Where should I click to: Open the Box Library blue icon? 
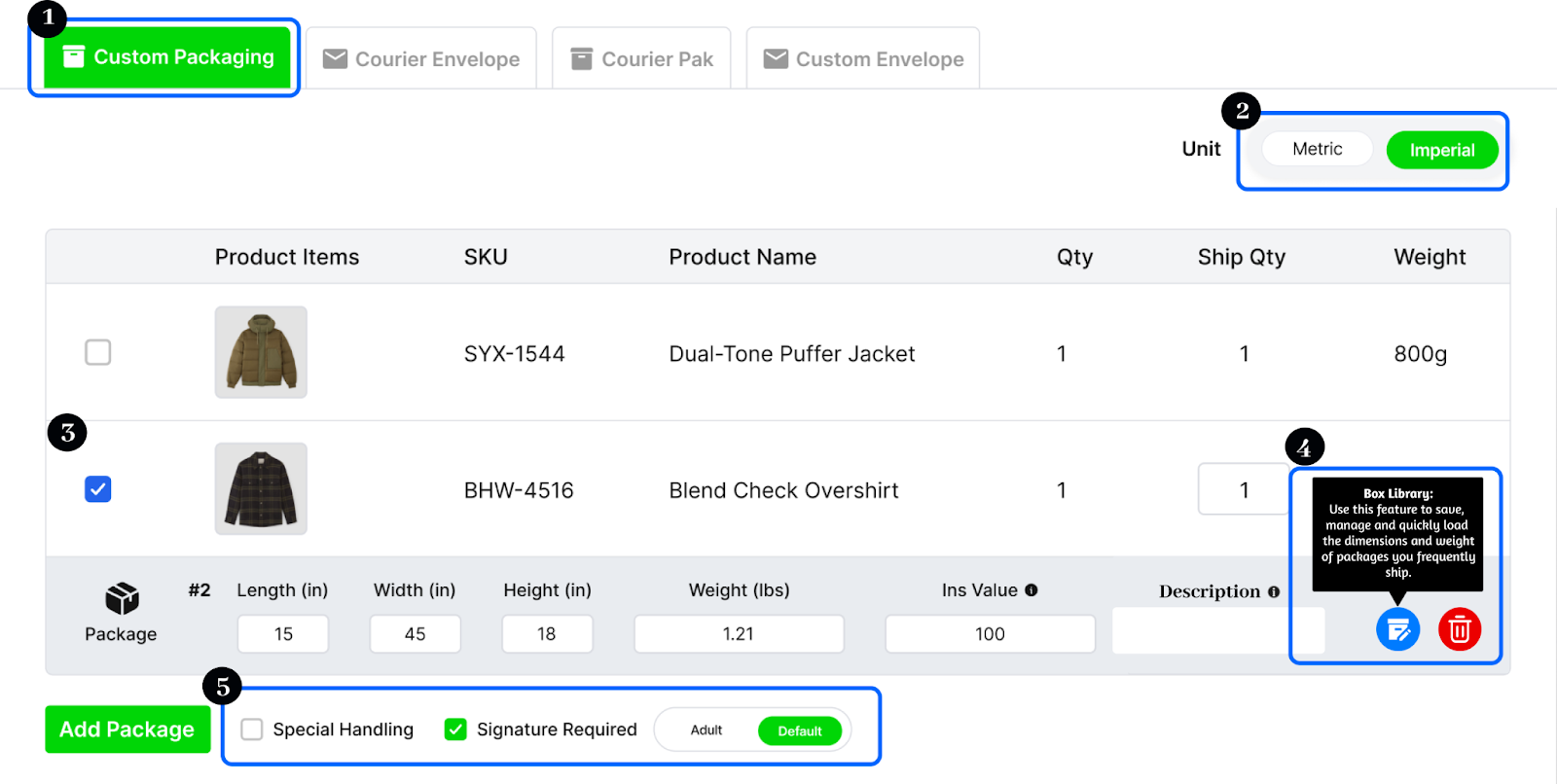(x=1397, y=630)
